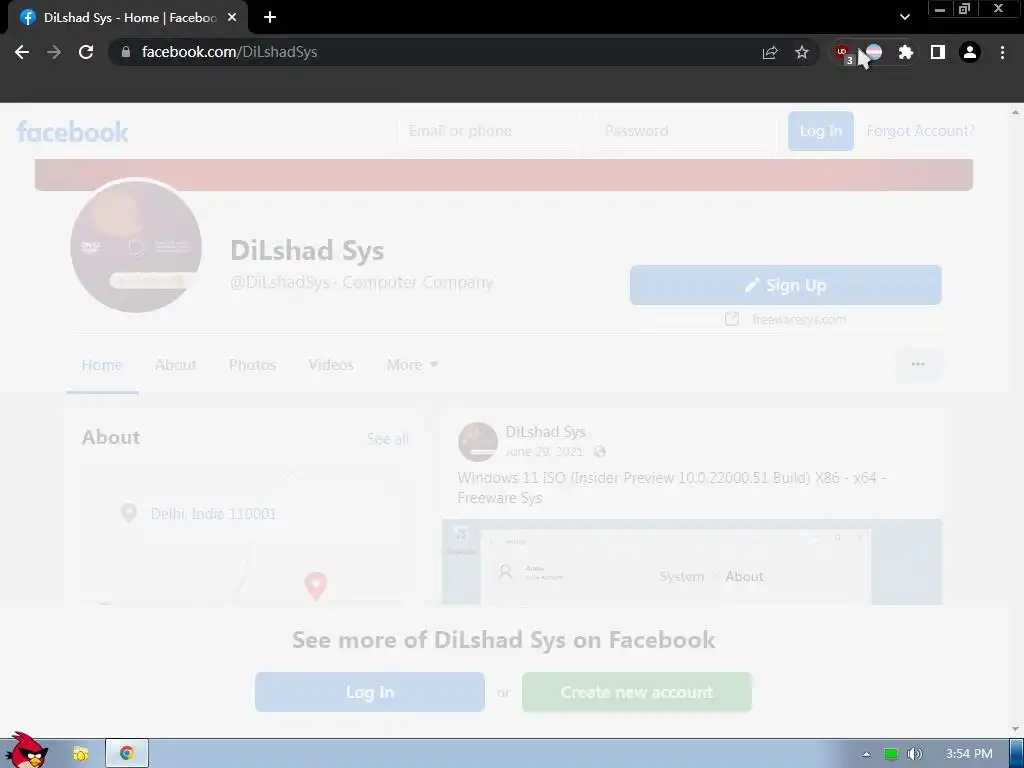1024x768 pixels.
Task: Open the Windows 11 ISO post image
Action: [x=692, y=562]
